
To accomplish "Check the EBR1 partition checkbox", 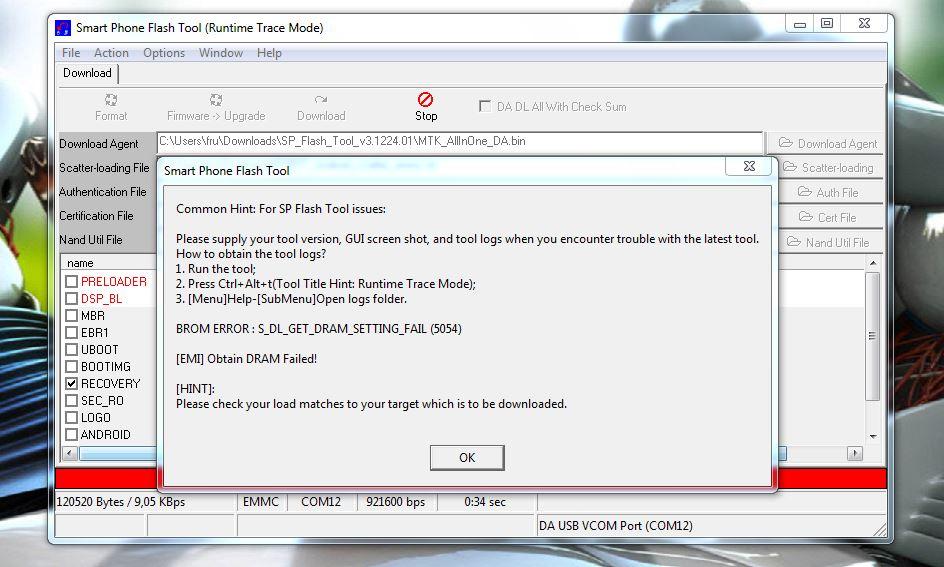I will pos(72,332).
